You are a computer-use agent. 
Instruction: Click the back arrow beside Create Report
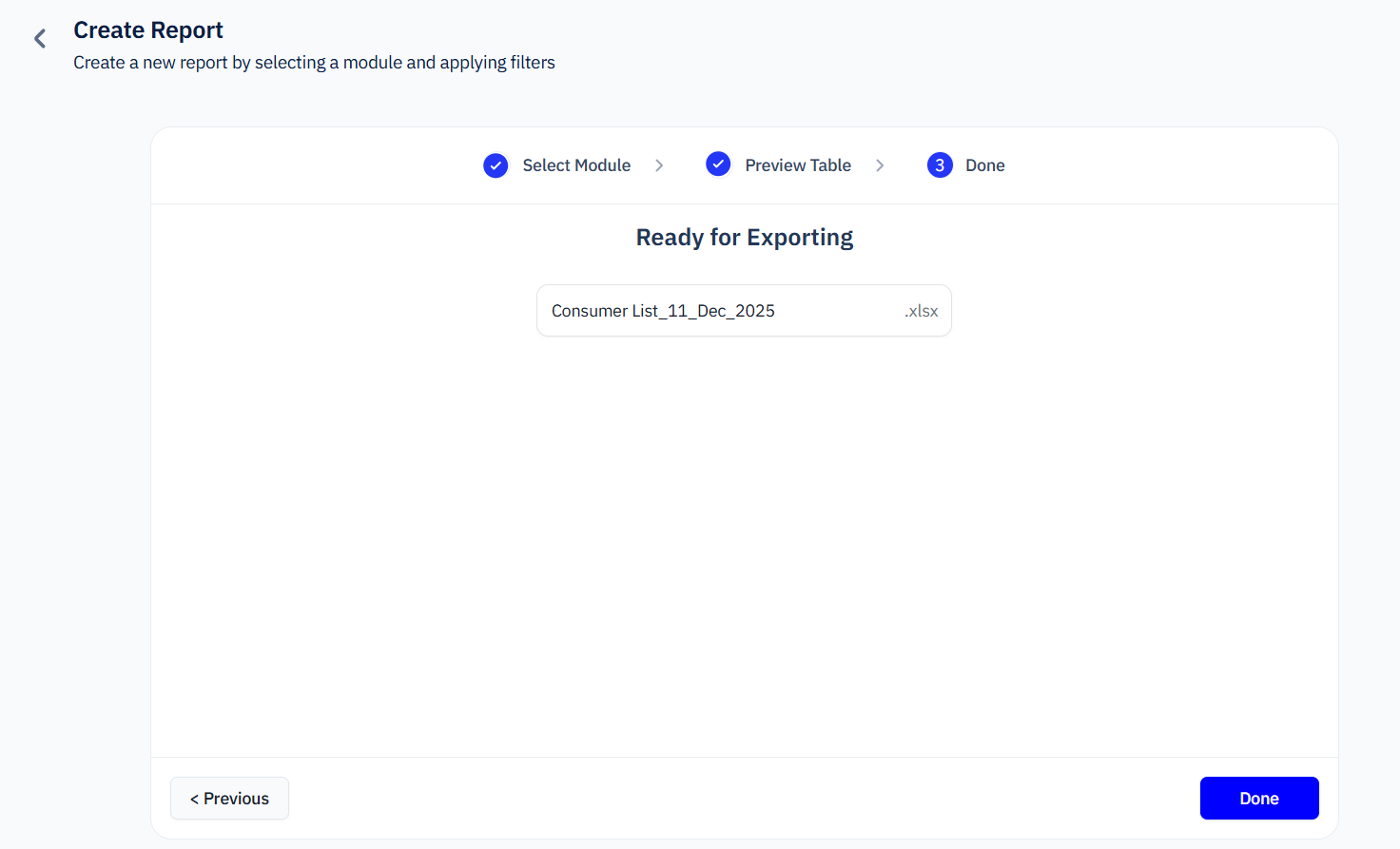point(40,38)
